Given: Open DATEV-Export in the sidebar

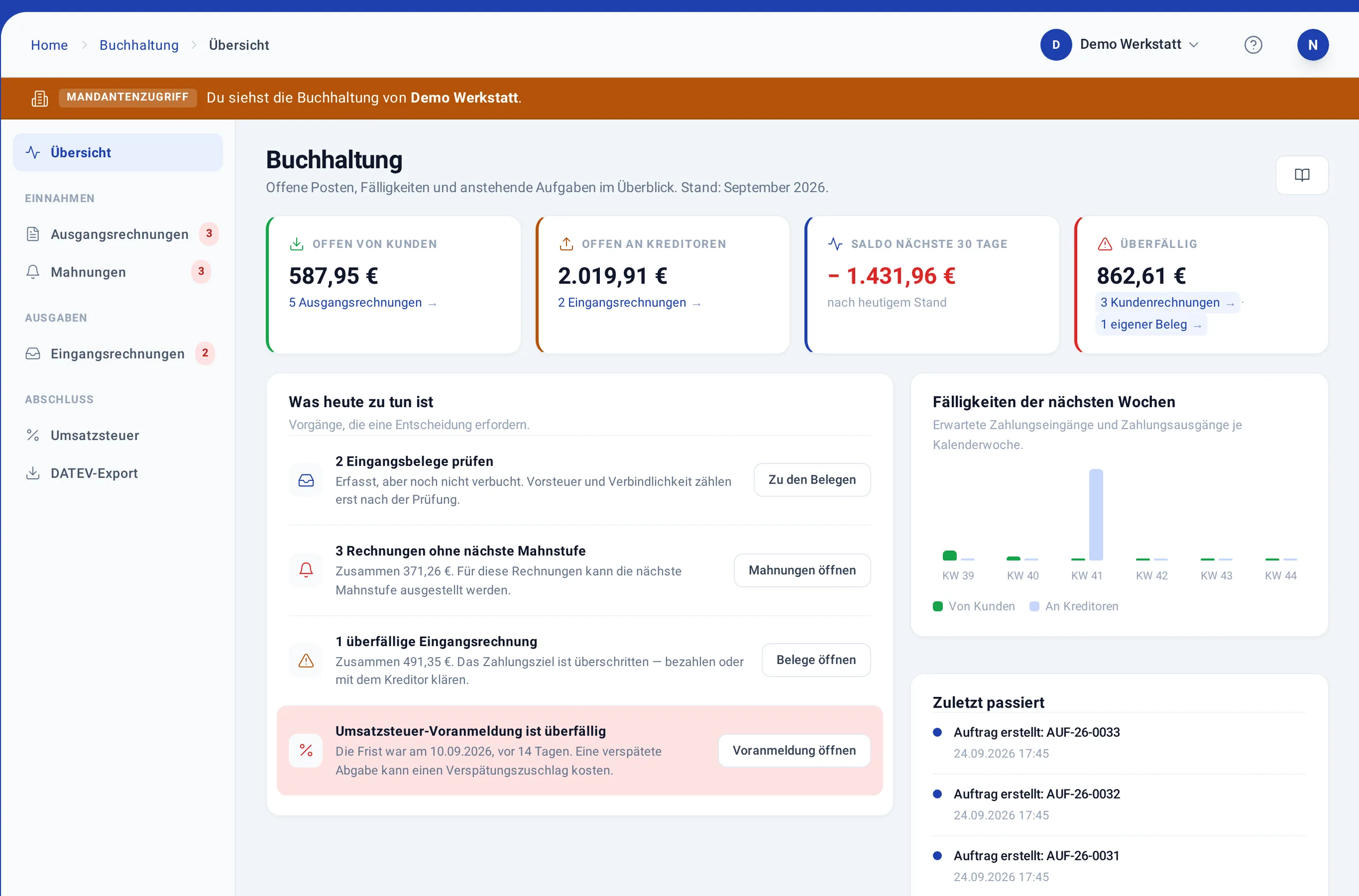Looking at the screenshot, I should pyautogui.click(x=118, y=473).
